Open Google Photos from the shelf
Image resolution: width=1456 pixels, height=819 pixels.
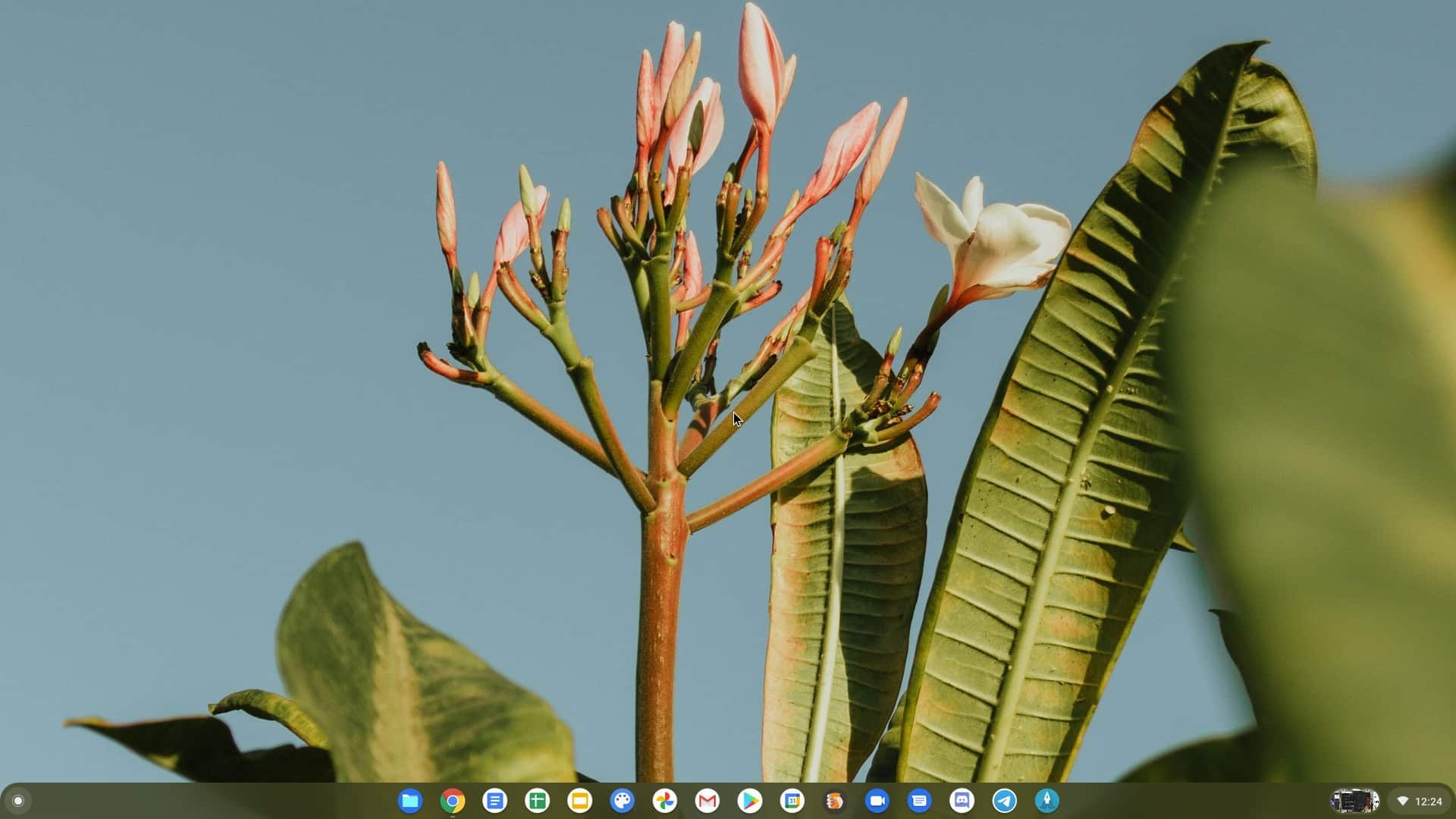tap(665, 801)
